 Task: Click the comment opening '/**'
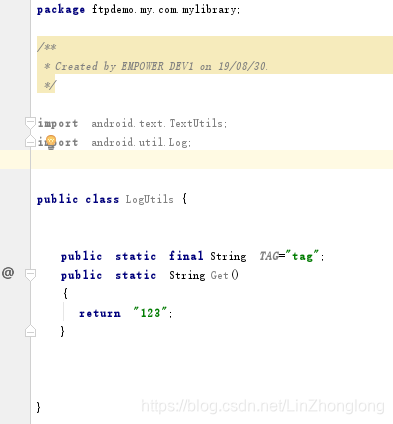click(x=47, y=47)
